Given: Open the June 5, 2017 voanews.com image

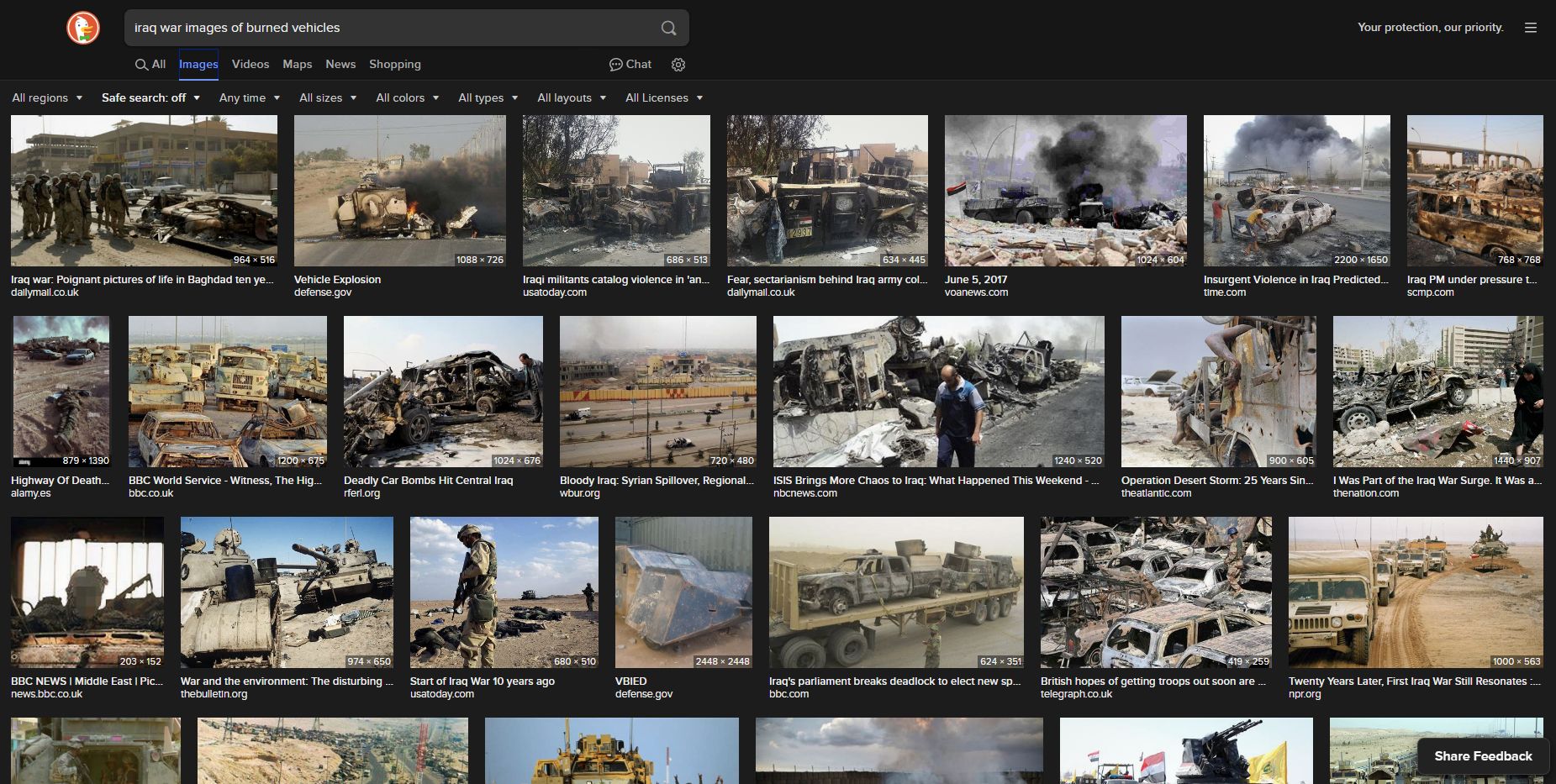Looking at the screenshot, I should (1066, 191).
